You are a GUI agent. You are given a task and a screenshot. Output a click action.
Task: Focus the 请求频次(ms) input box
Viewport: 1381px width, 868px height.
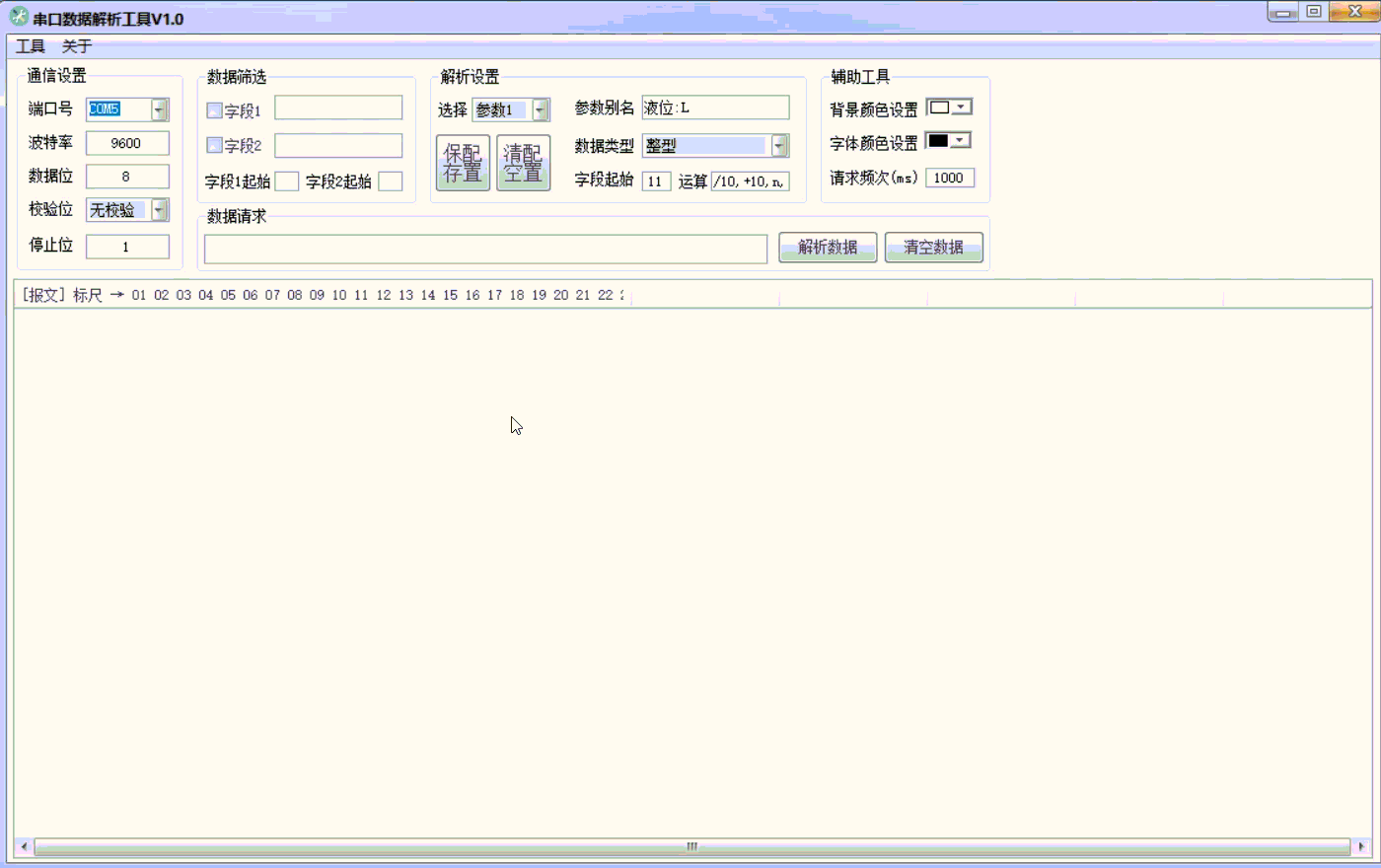[949, 178]
